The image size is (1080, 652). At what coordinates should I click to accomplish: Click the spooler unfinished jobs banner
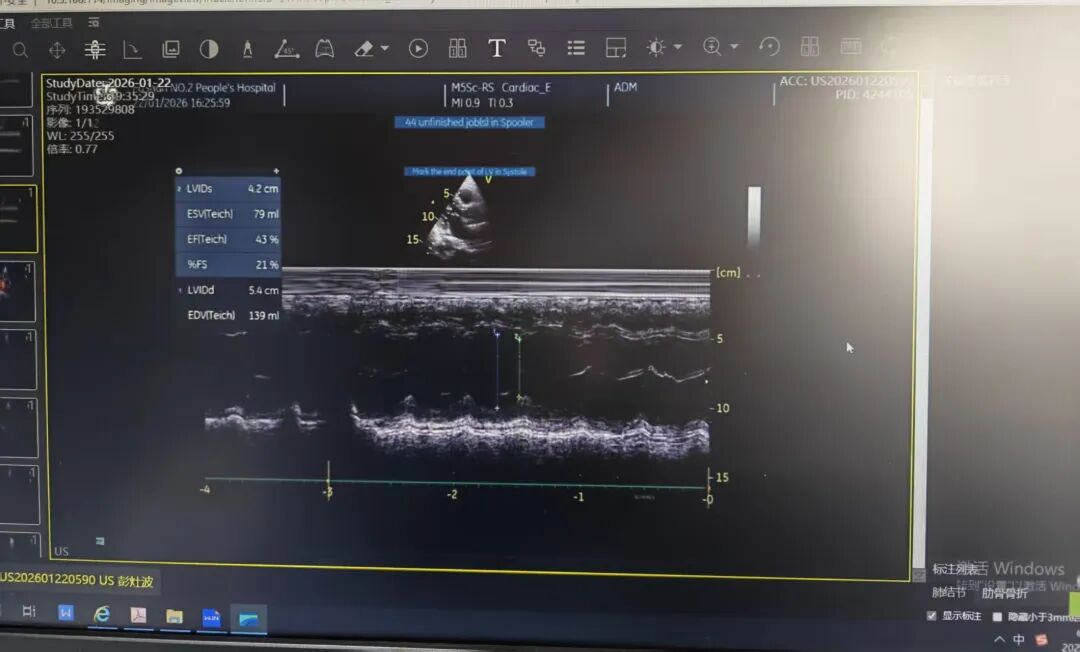tap(469, 123)
